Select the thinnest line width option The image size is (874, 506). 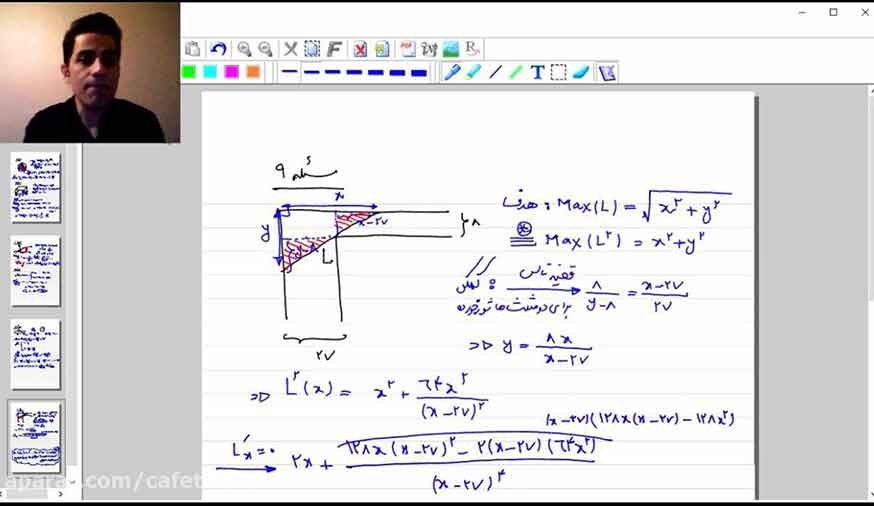click(x=289, y=72)
